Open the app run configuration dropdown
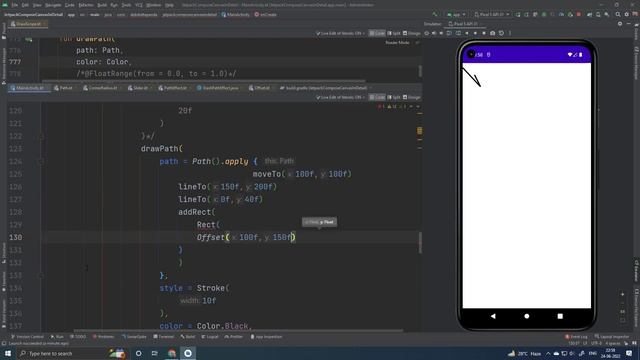 (456, 14)
